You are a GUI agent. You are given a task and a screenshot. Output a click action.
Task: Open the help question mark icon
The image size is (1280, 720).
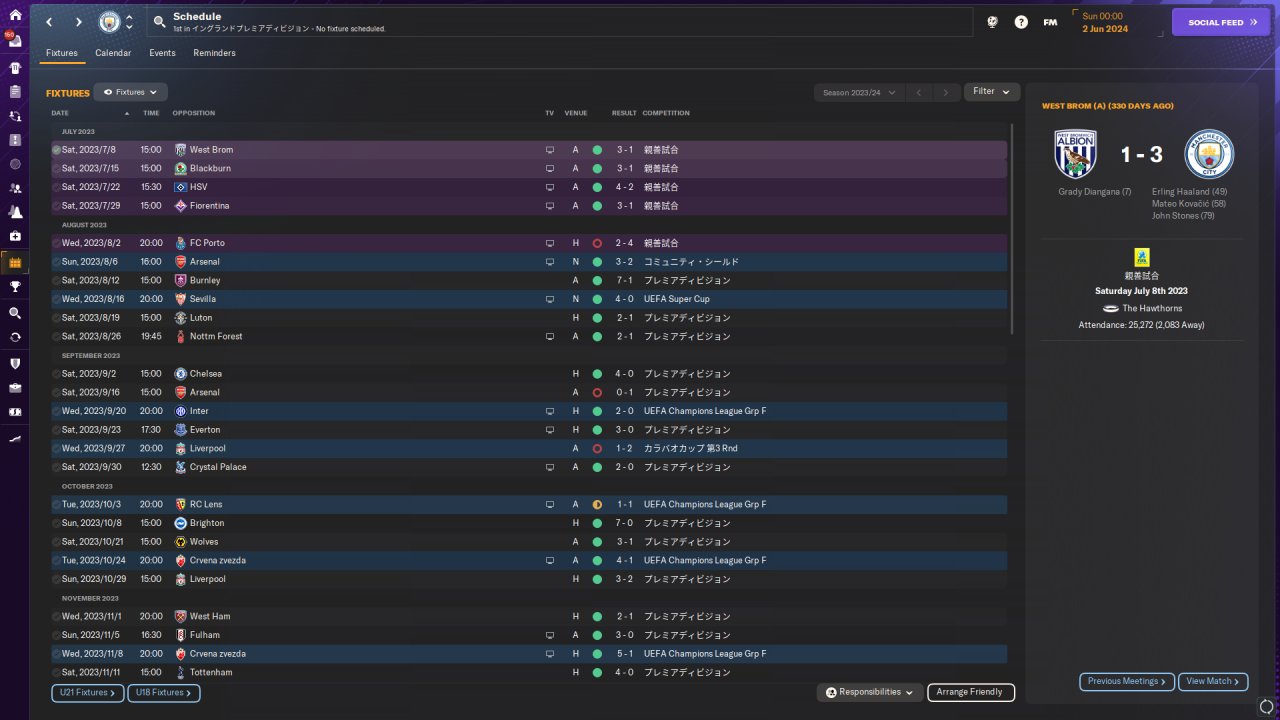coord(1021,22)
